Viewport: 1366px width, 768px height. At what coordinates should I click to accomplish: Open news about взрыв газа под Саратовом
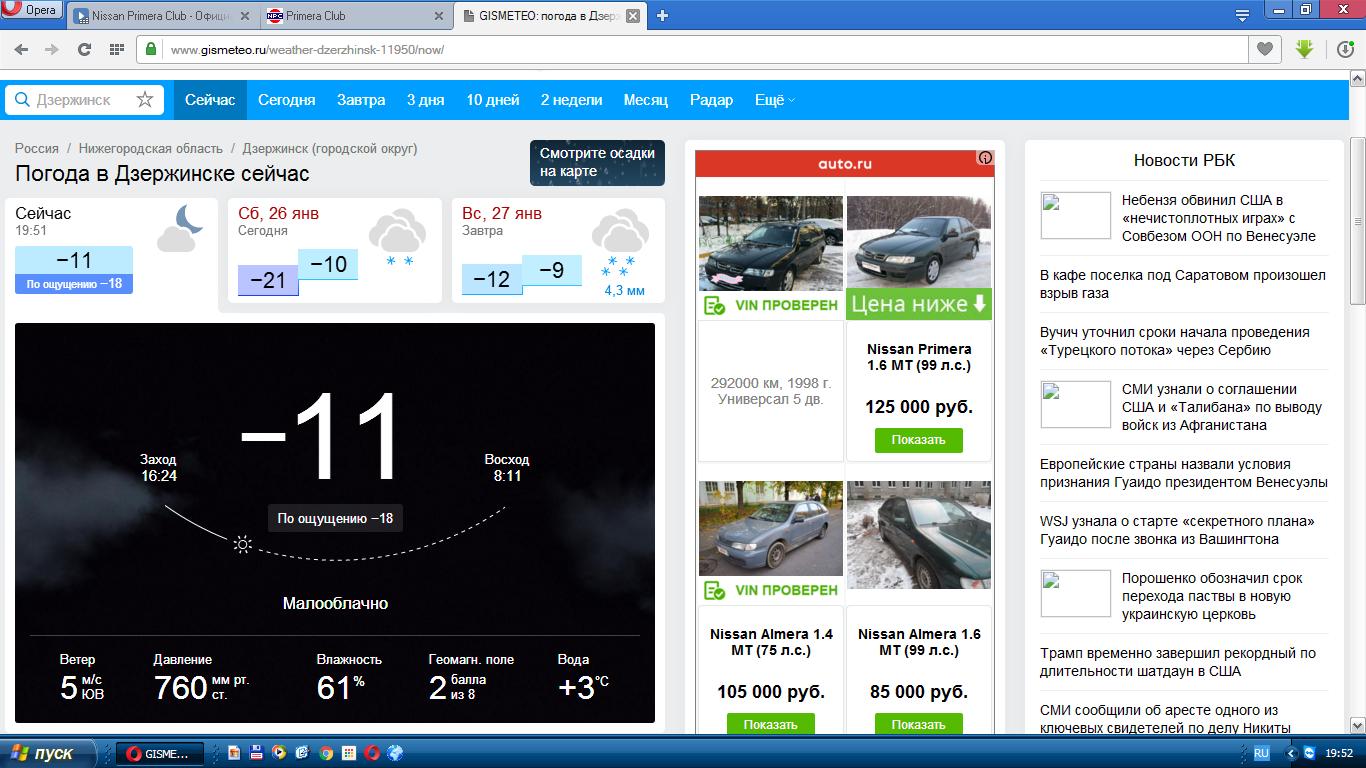pyautogui.click(x=1183, y=284)
